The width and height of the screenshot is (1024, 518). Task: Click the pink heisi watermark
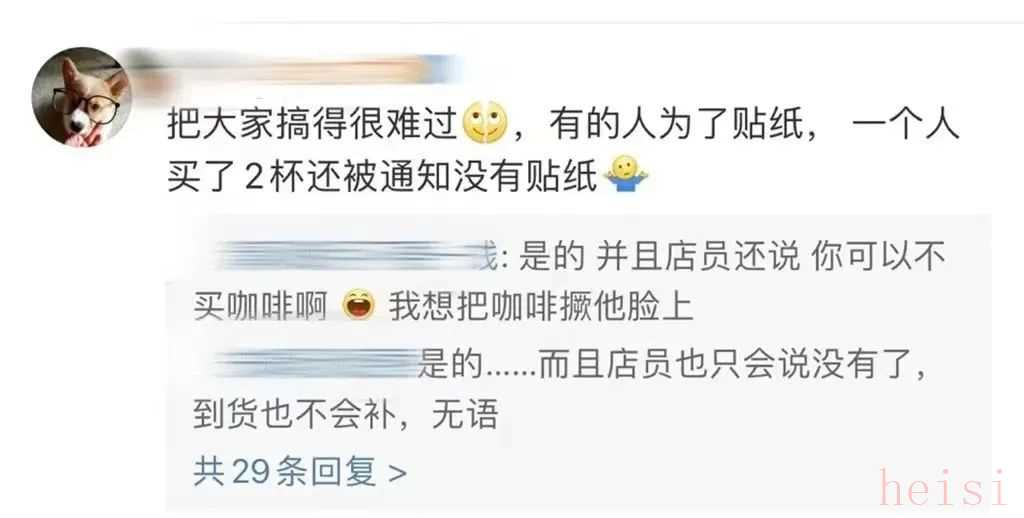[943, 488]
